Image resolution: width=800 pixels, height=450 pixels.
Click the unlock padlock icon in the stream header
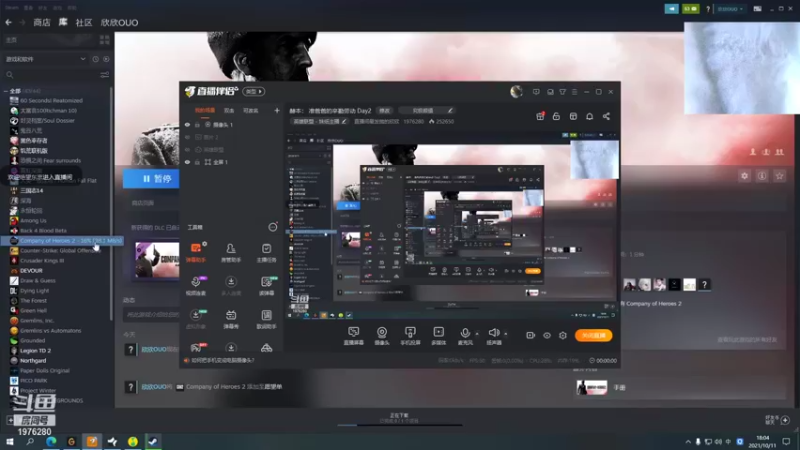point(556,116)
